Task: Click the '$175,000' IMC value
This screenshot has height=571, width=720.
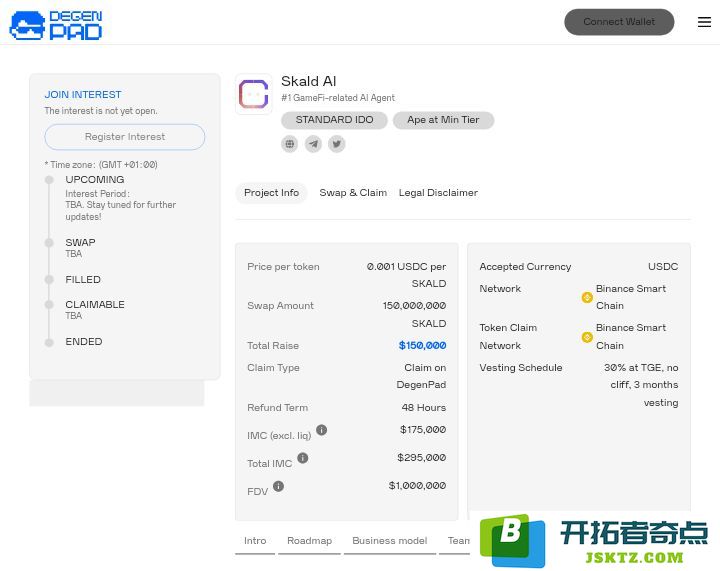Action: click(x=423, y=430)
